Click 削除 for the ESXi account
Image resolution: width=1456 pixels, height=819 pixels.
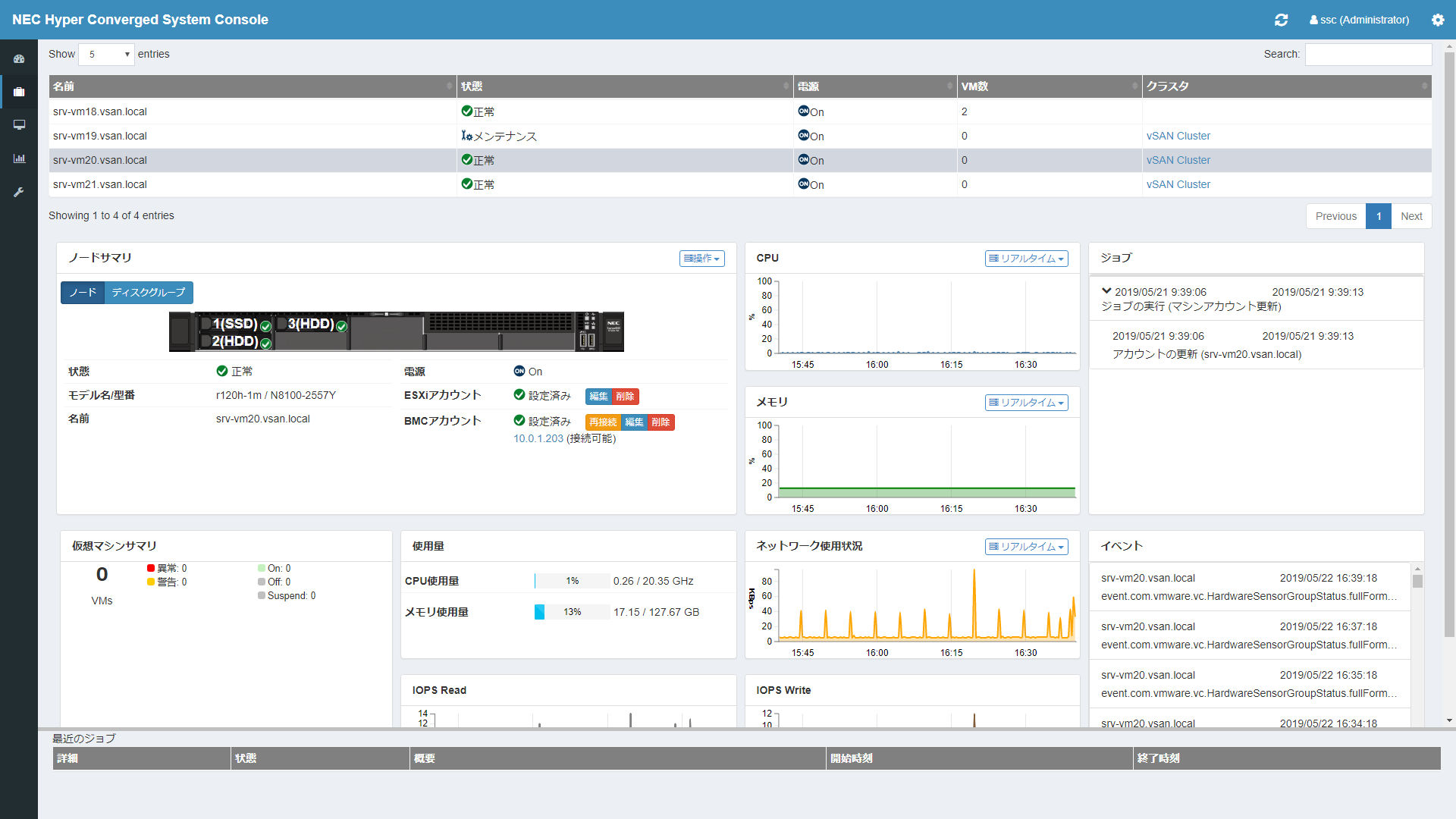[625, 397]
